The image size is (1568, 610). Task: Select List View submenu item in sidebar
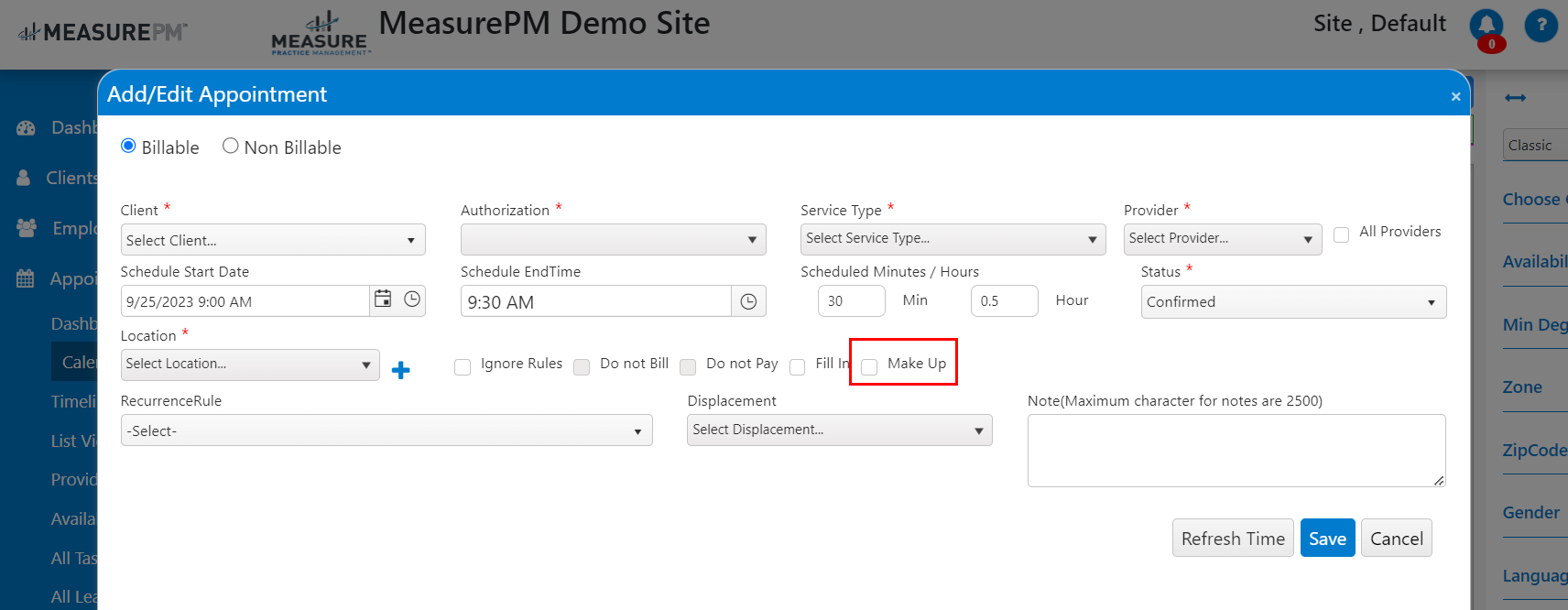point(73,441)
